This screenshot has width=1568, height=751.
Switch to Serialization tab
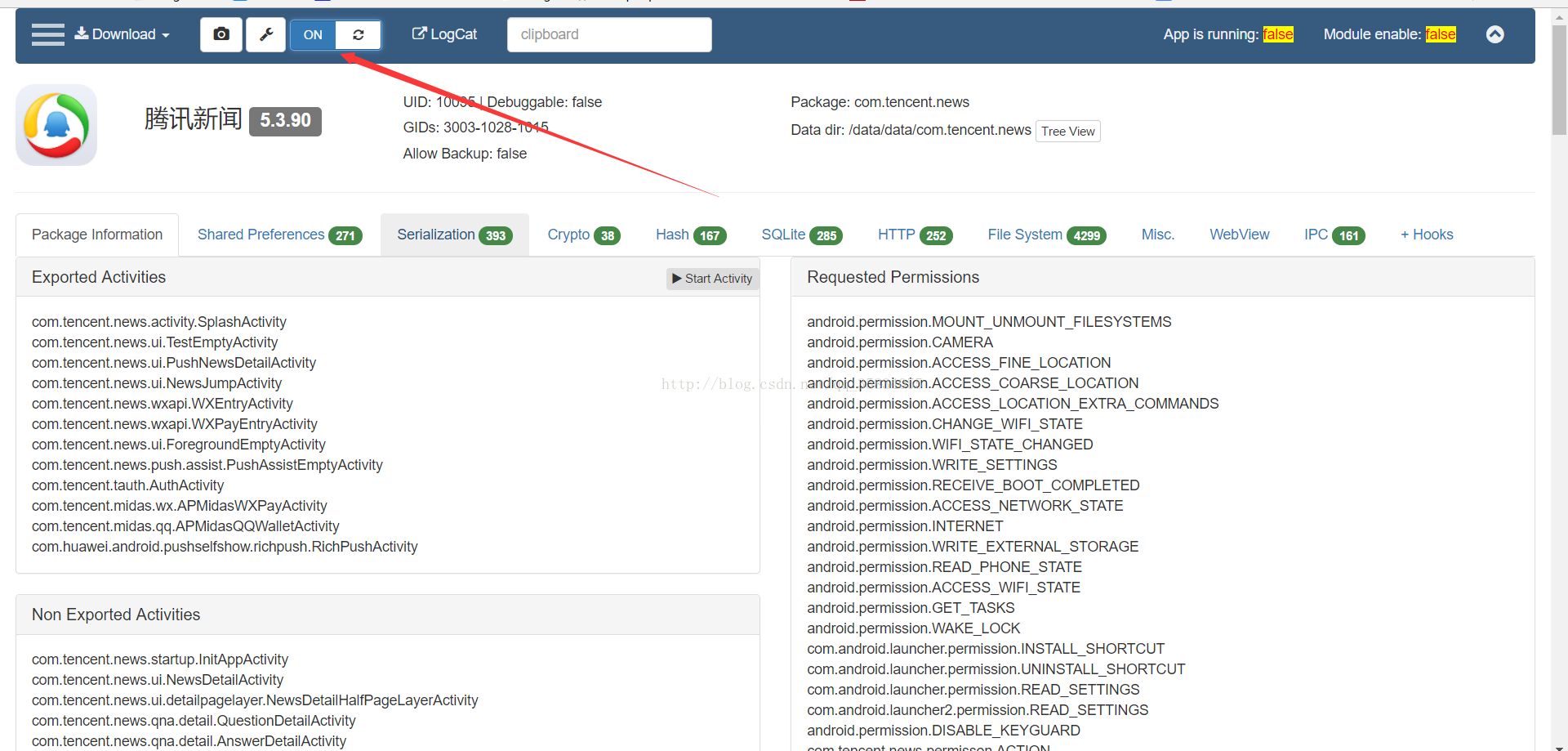455,235
